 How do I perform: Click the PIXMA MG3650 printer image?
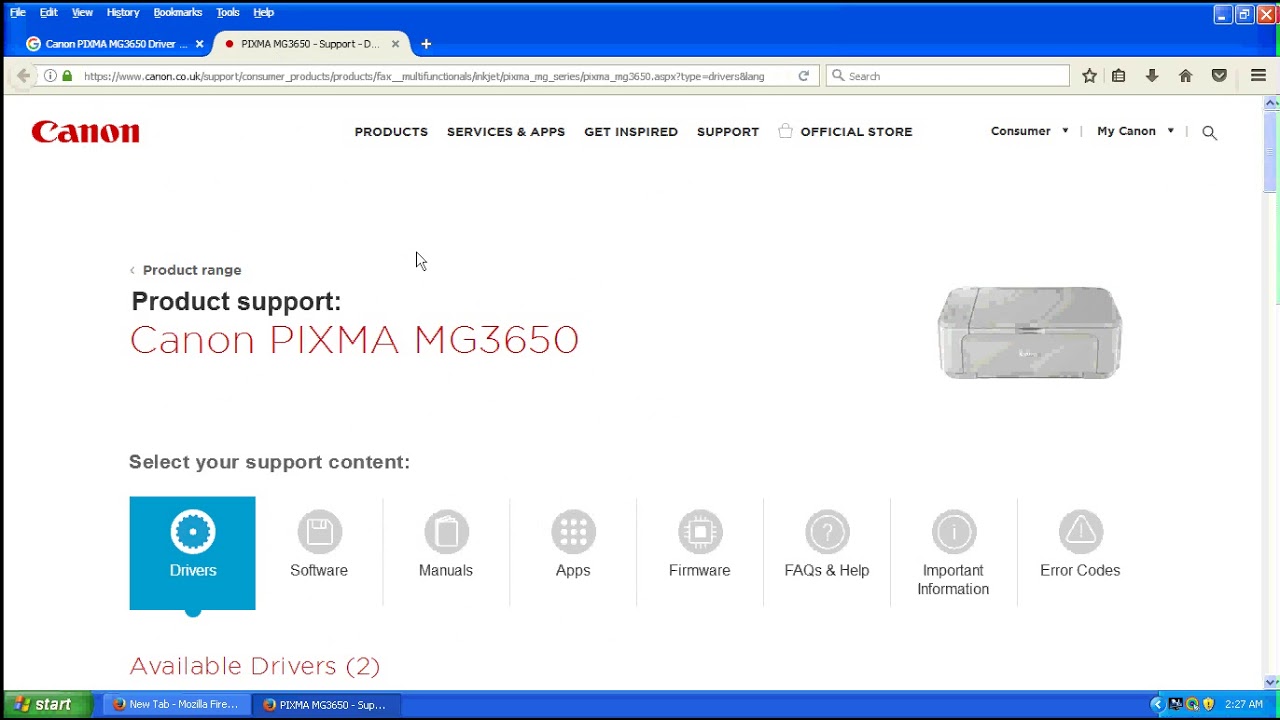coord(1029,333)
